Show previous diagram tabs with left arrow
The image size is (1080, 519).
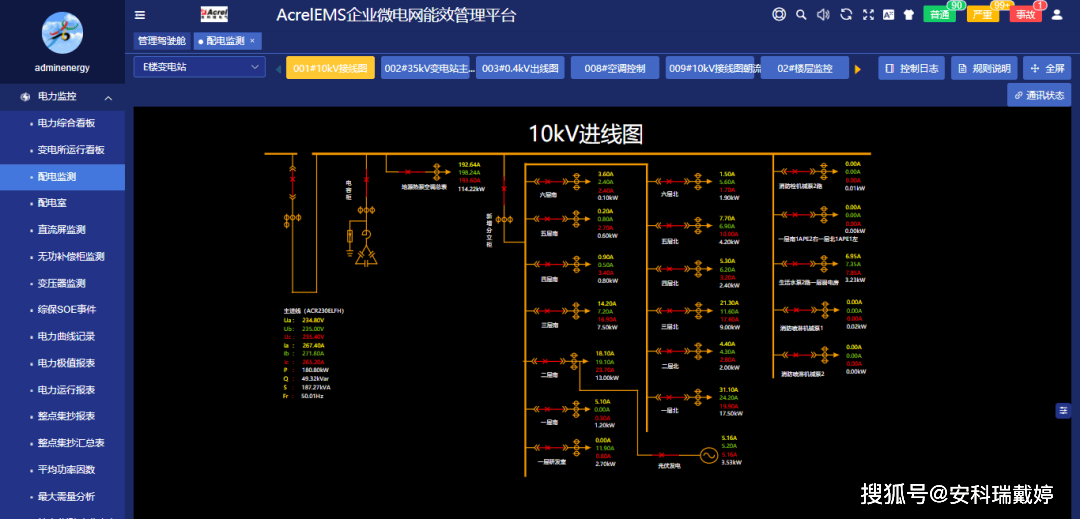tap(278, 69)
